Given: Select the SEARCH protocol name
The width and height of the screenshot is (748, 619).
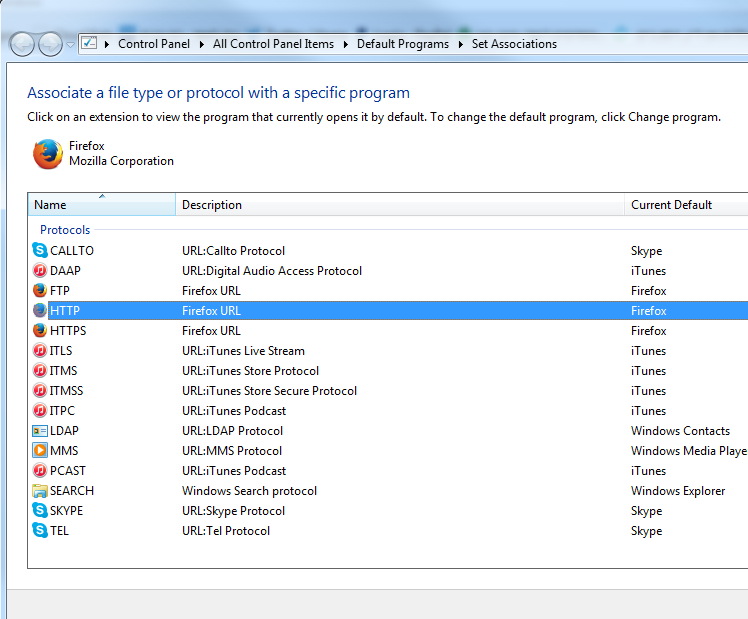Looking at the screenshot, I should (x=72, y=491).
